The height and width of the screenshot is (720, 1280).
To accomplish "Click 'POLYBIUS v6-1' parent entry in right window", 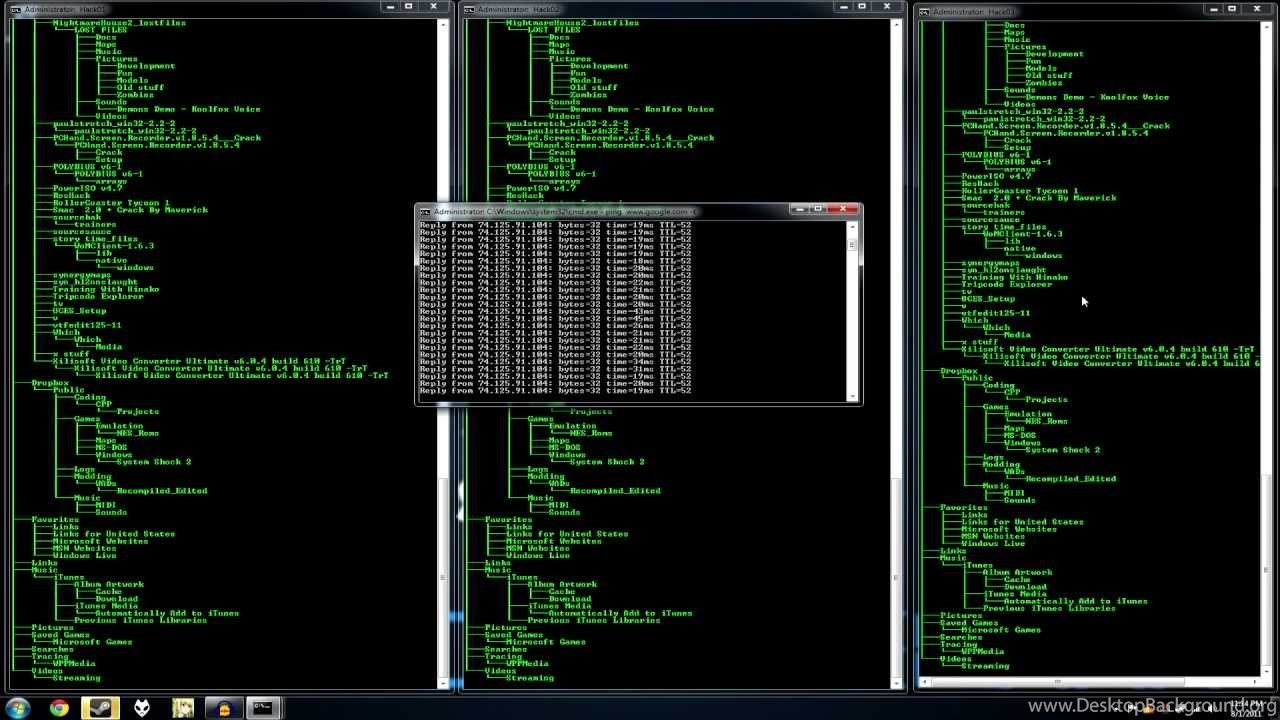I will point(996,155).
